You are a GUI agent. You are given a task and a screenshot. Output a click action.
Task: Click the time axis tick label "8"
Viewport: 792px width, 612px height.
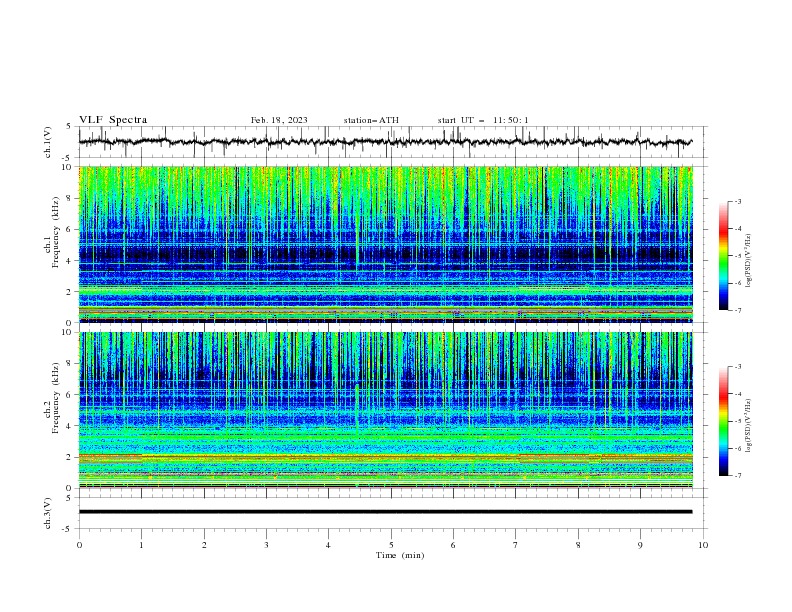click(578, 545)
